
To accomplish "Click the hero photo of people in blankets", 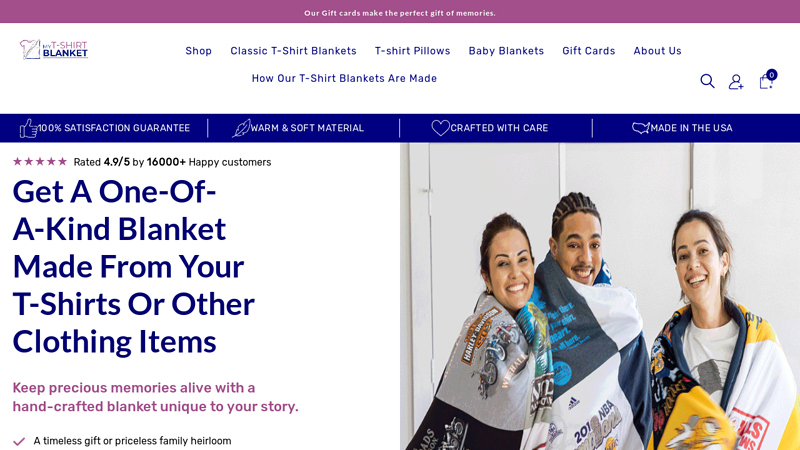I will click(600, 296).
